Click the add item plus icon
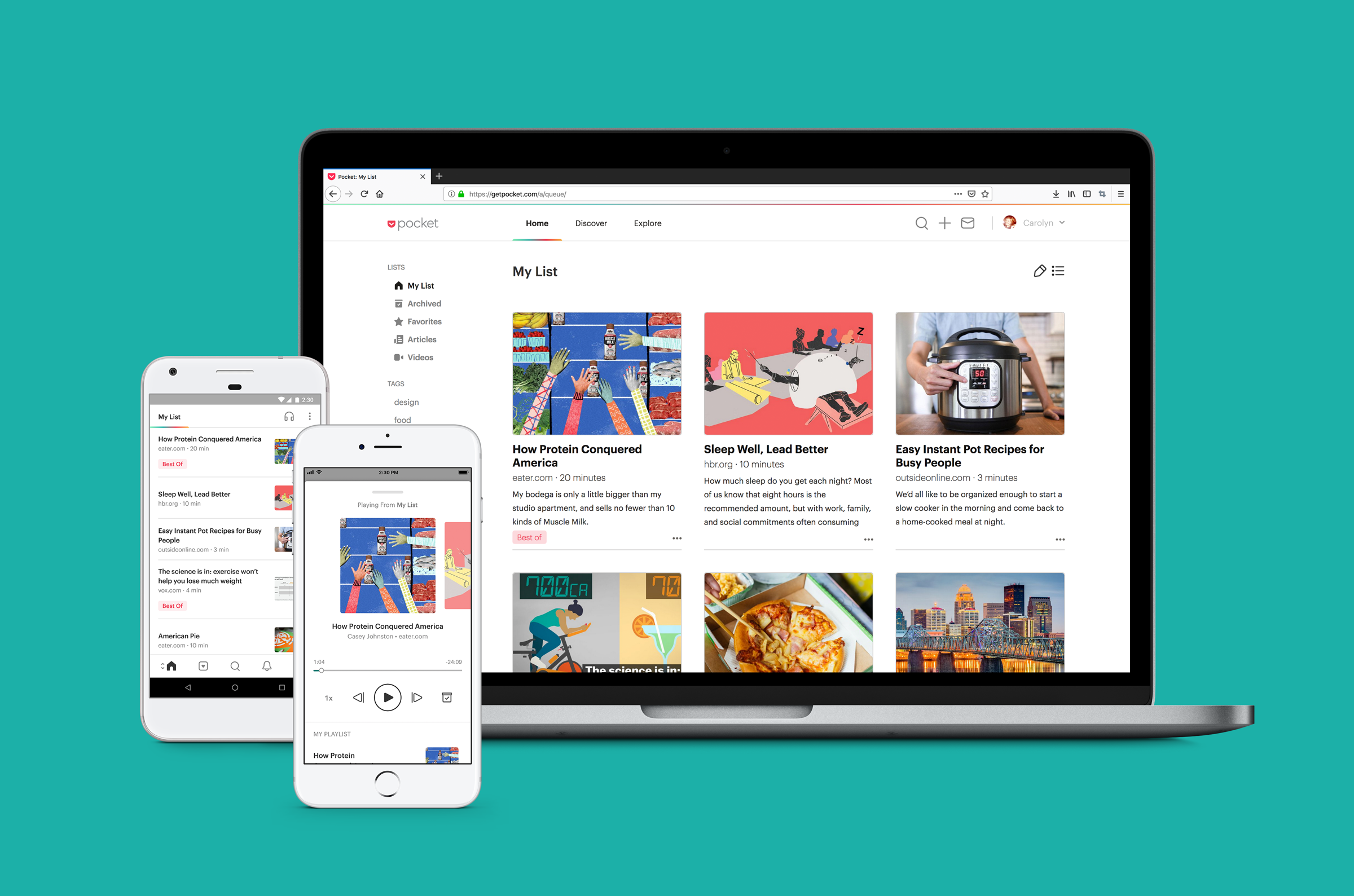Viewport: 1354px width, 896px height. [x=944, y=223]
